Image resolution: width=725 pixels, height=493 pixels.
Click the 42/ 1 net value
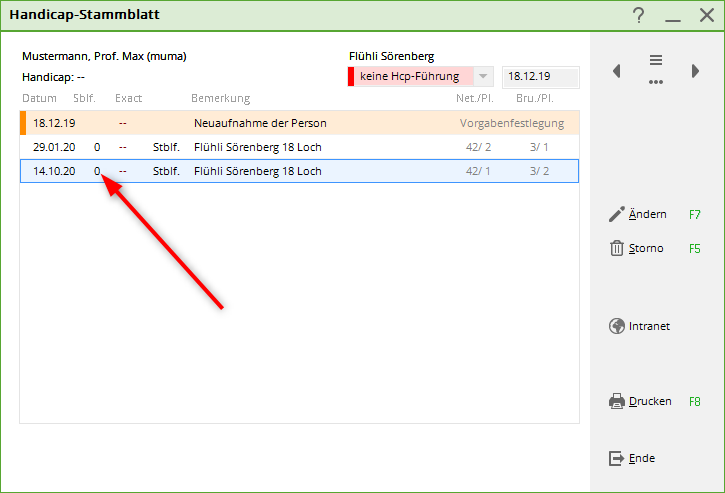tap(478, 171)
